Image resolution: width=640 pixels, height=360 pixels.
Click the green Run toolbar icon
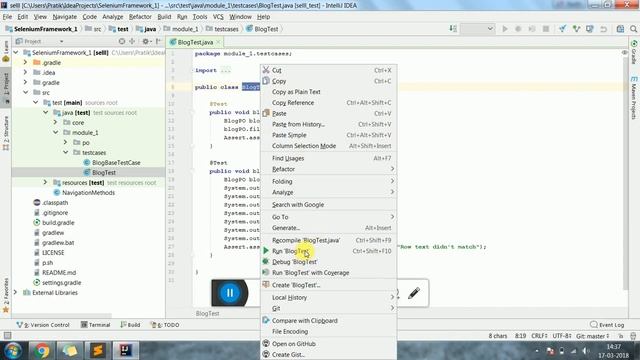click(x=505, y=29)
